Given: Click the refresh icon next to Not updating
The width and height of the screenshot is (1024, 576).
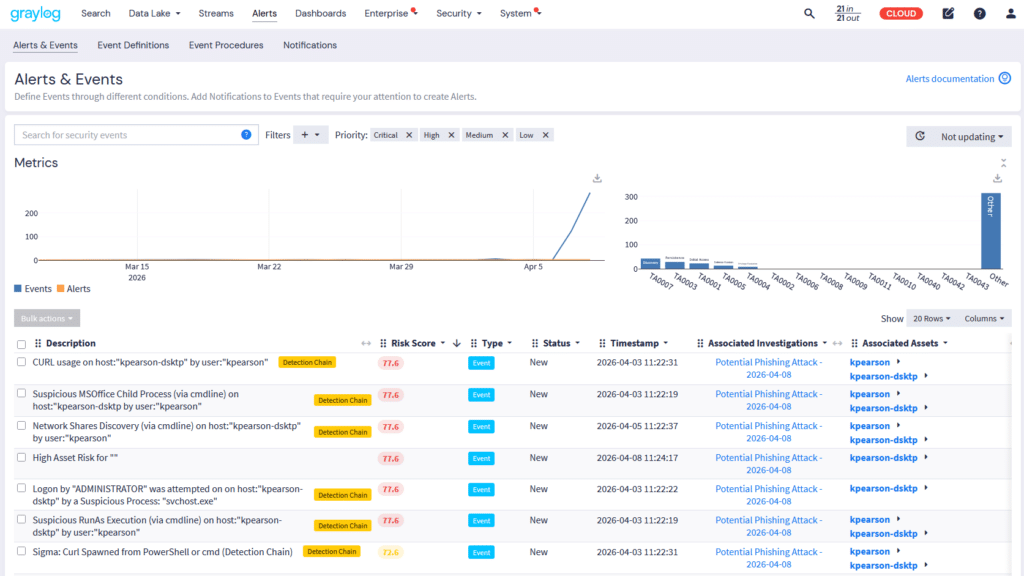Looking at the screenshot, I should [x=918, y=136].
